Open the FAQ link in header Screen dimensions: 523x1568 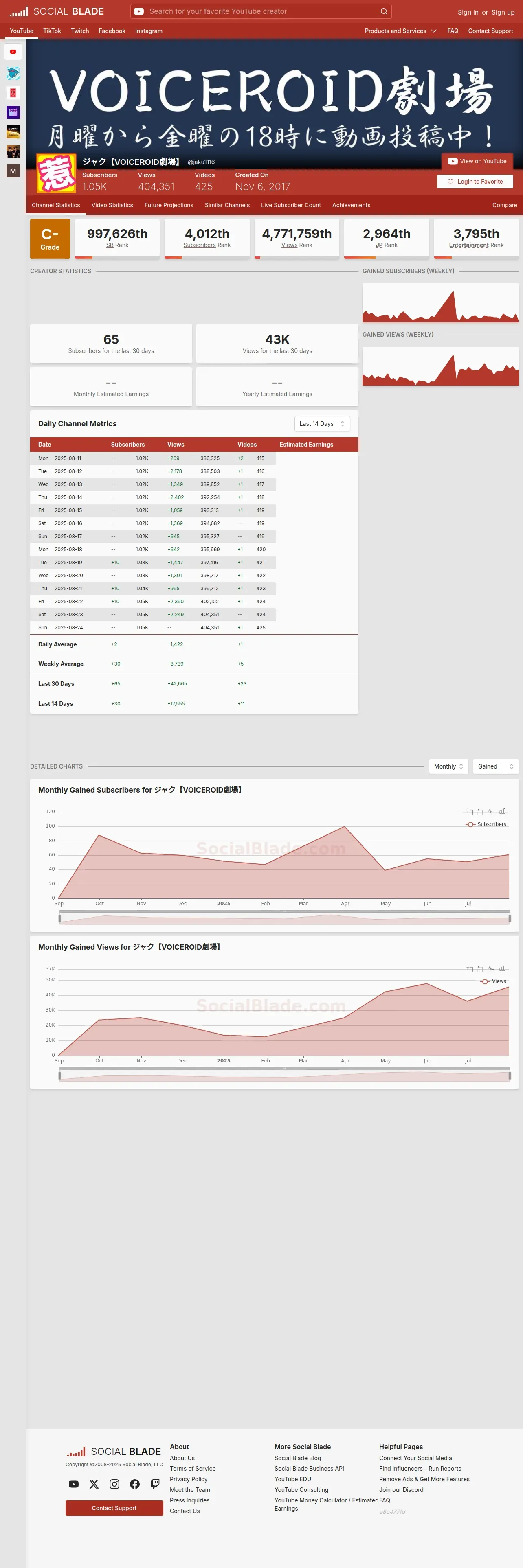(453, 31)
